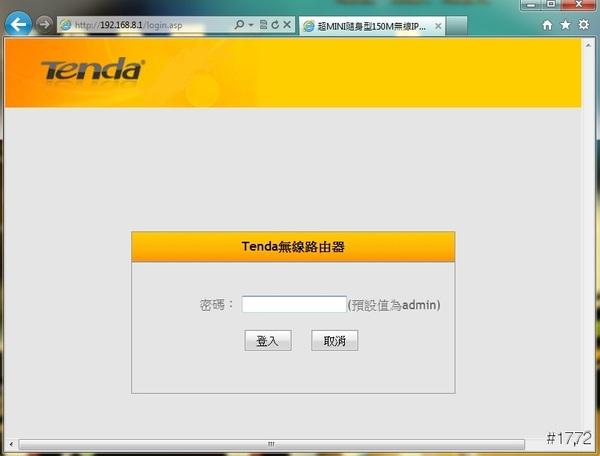Screen dimensions: 600x456
Task: Open the address bar dropdown arrow
Action: pos(251,25)
